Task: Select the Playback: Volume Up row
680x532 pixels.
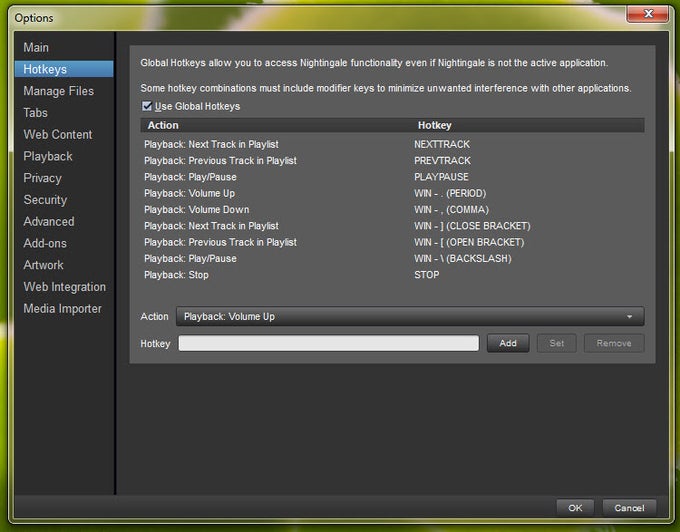Action: [x=392, y=193]
